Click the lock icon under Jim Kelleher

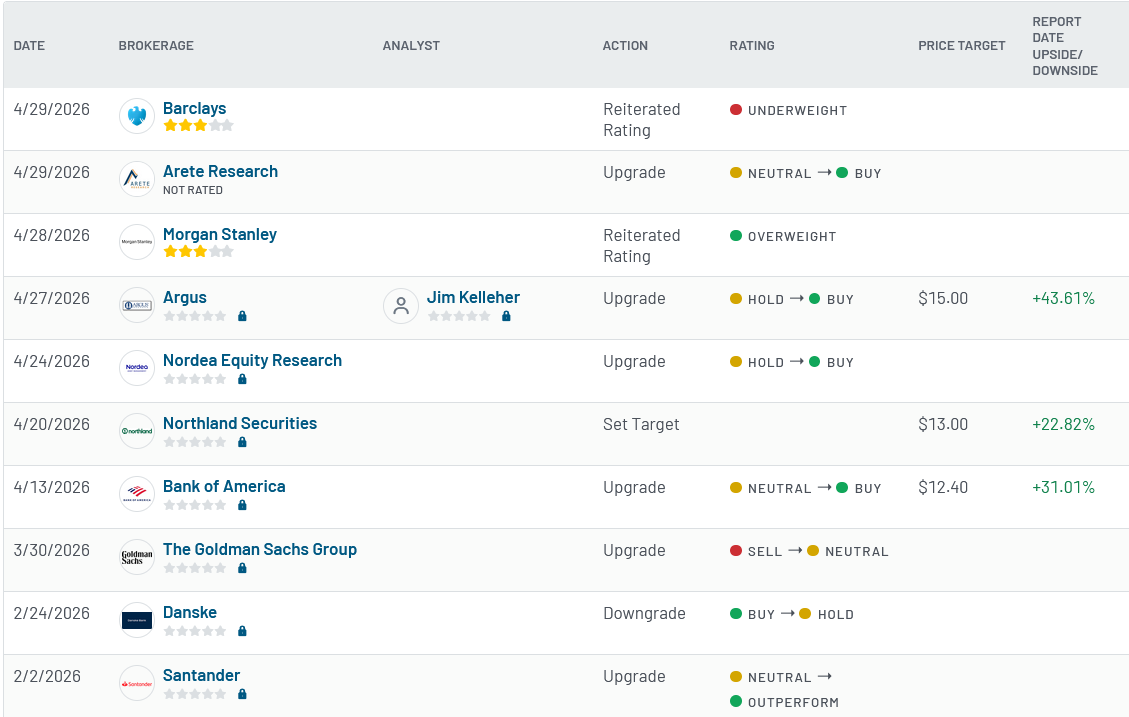[506, 316]
